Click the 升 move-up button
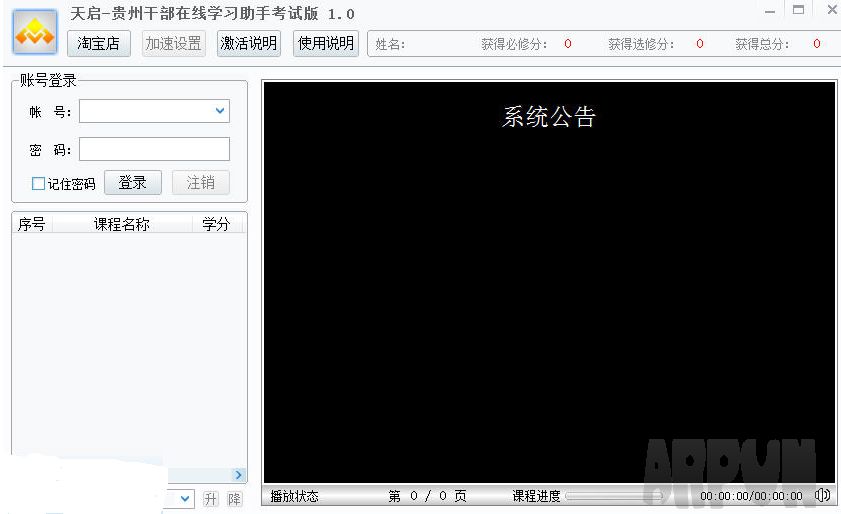Viewport: 841px width, 514px height. (210, 499)
